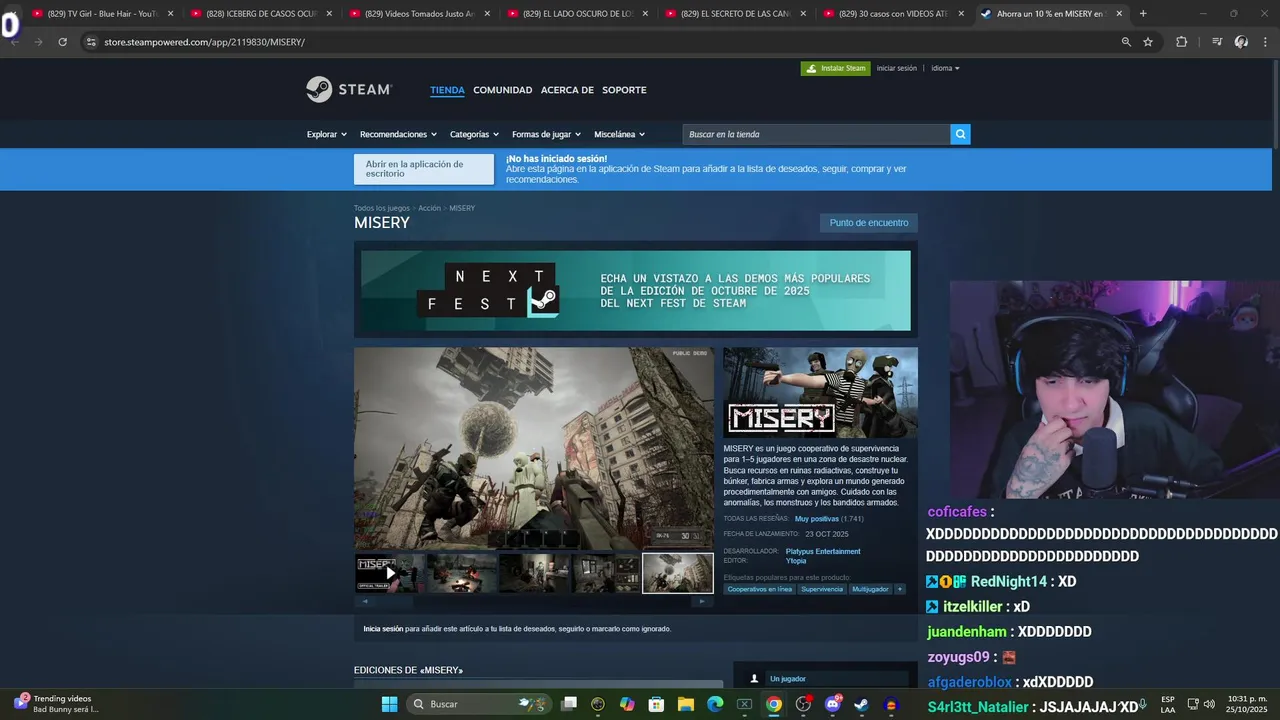Image resolution: width=1280 pixels, height=720 pixels.
Task: Click the Supervivencia tag
Action: [x=822, y=589]
